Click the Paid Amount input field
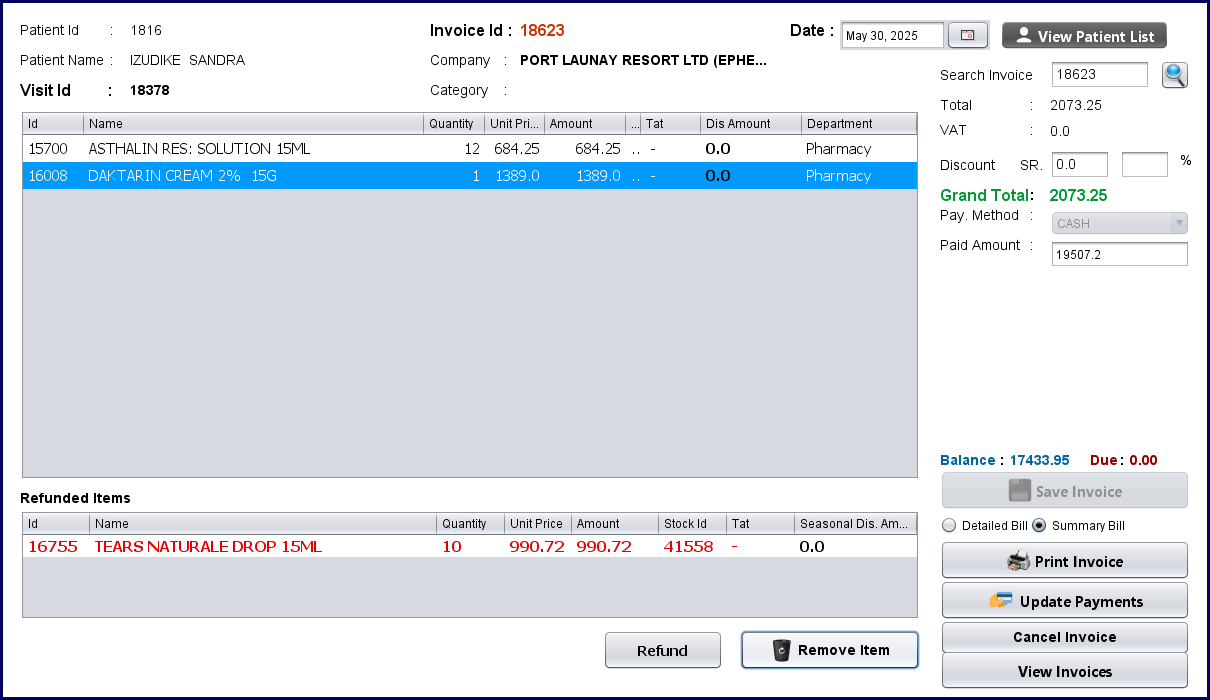This screenshot has height=700, width=1210. (x=1119, y=255)
